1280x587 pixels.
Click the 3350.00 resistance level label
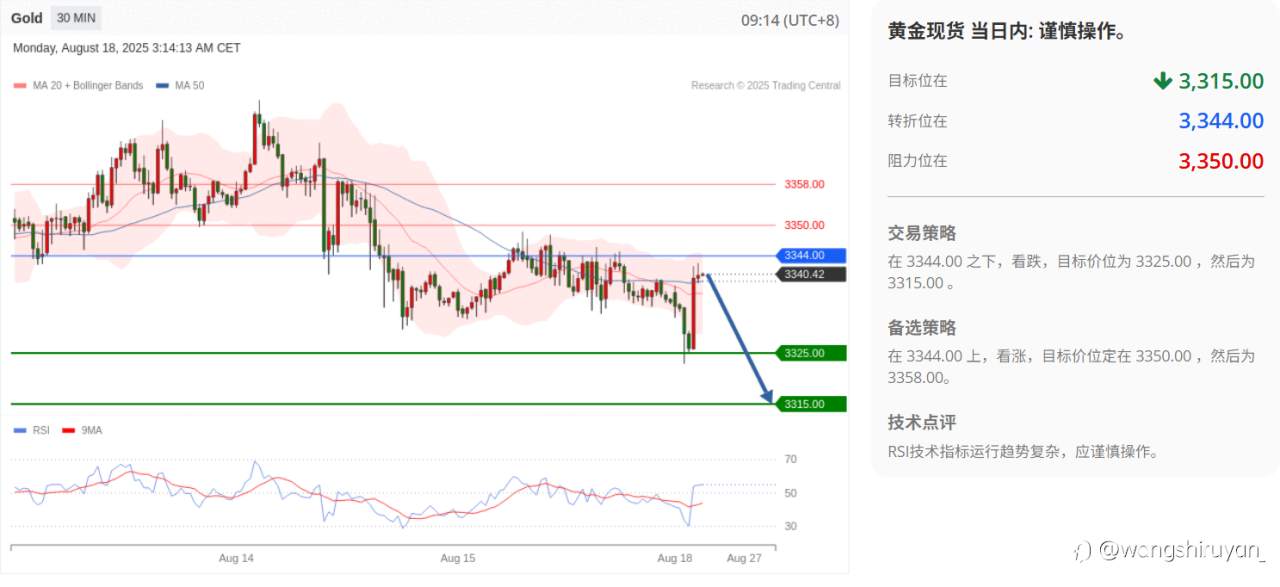coord(804,225)
